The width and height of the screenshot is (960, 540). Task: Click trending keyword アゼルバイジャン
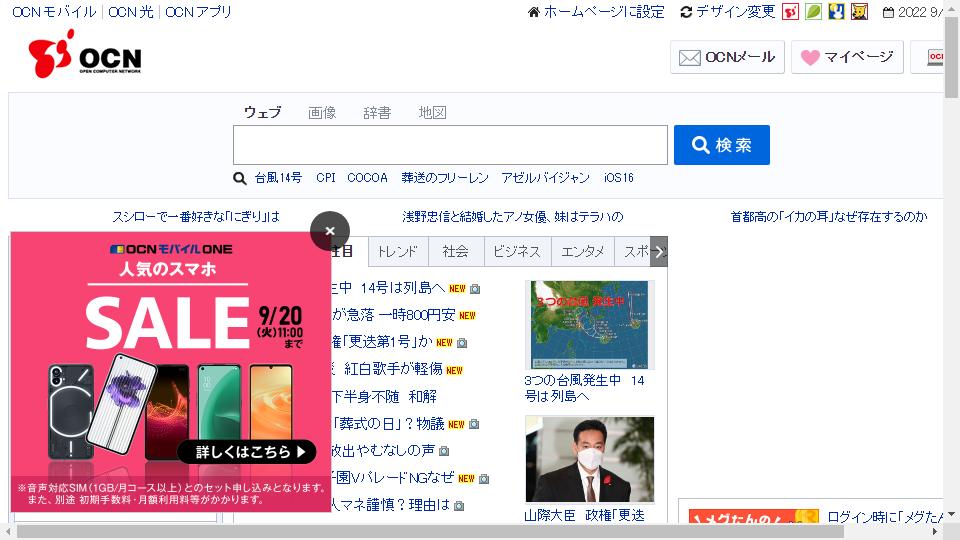point(545,178)
